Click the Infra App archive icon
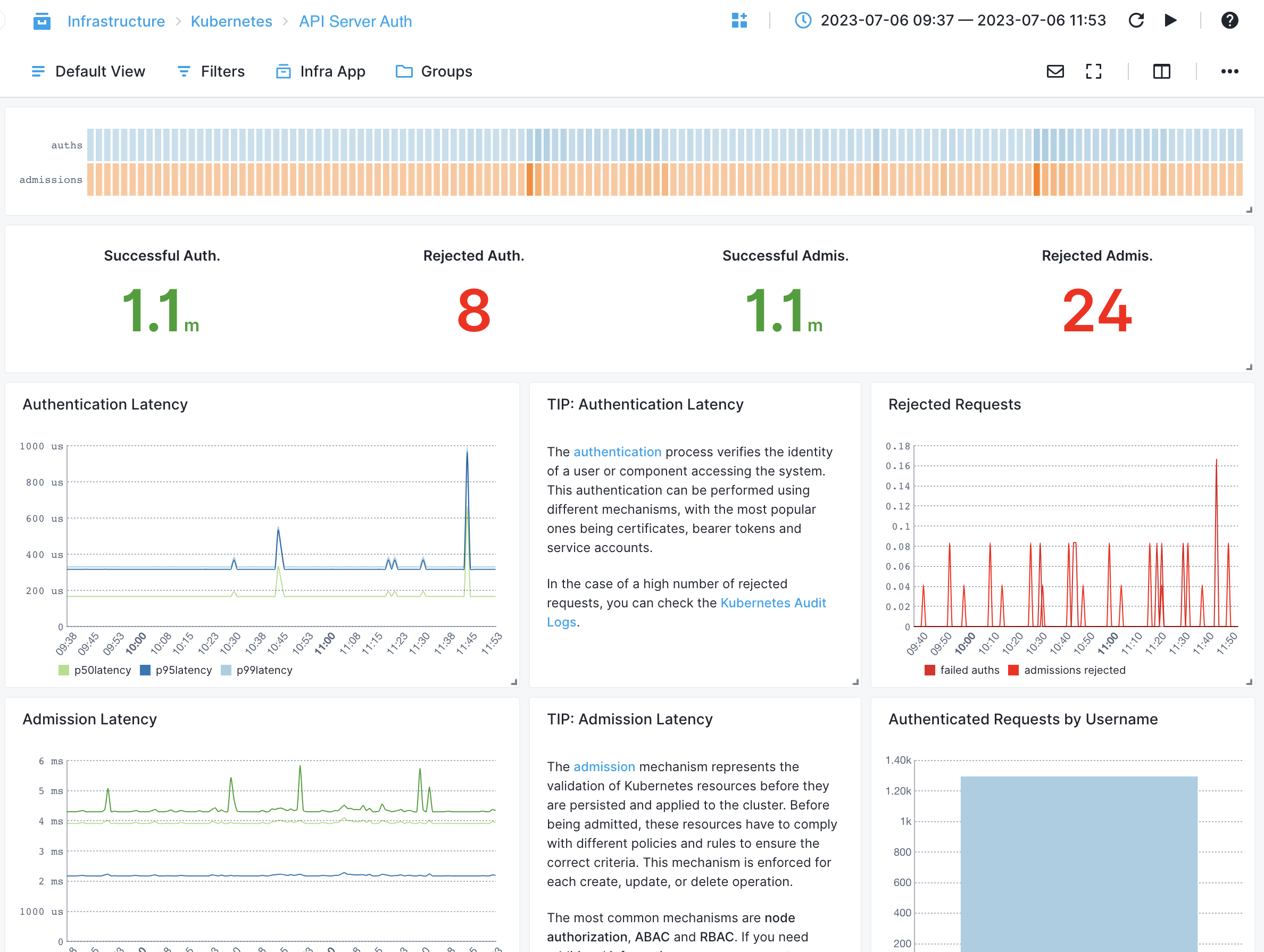1264x952 pixels. tap(284, 71)
